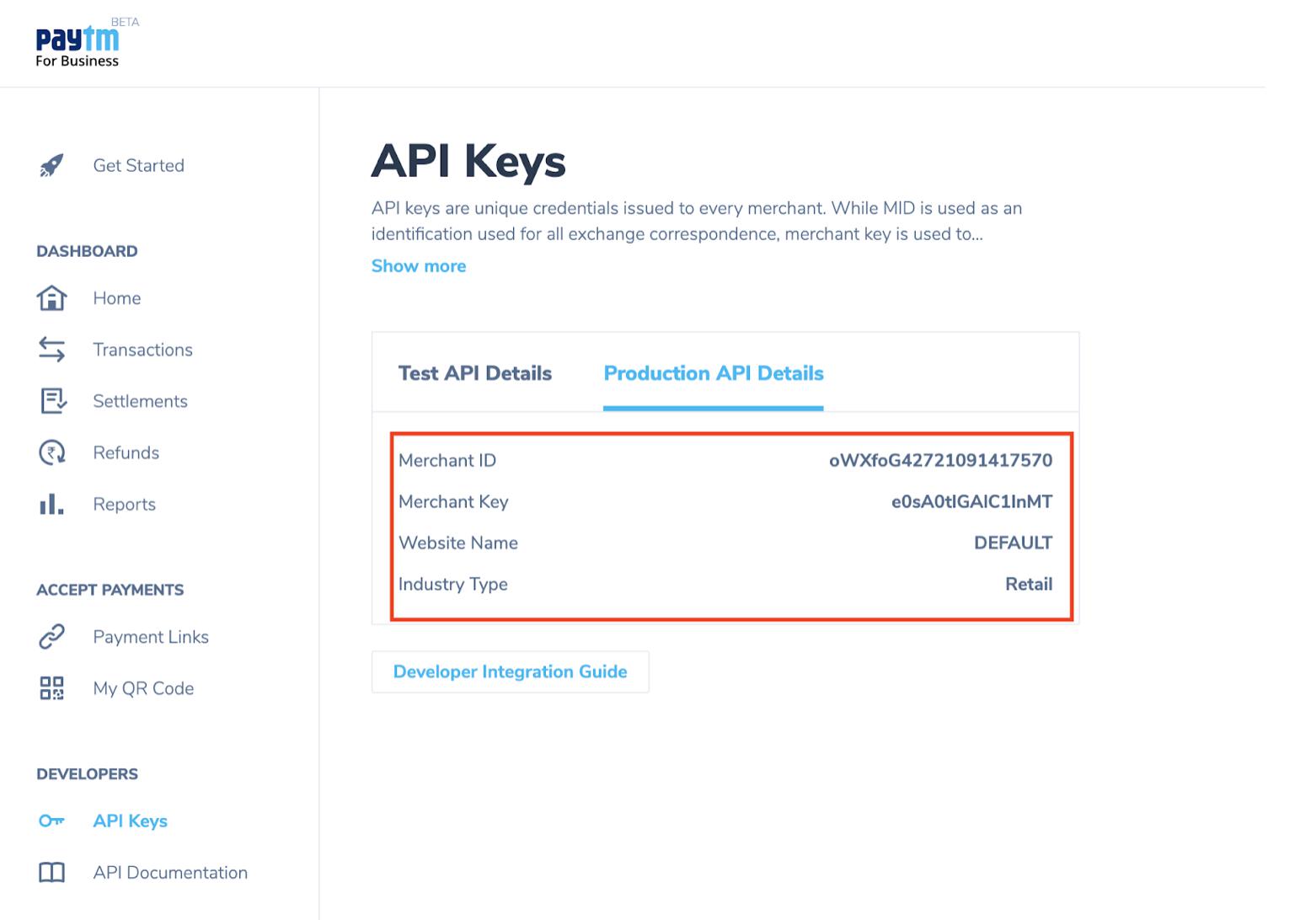
Task: Click the DEVELOPERS section header
Action: pos(87,773)
